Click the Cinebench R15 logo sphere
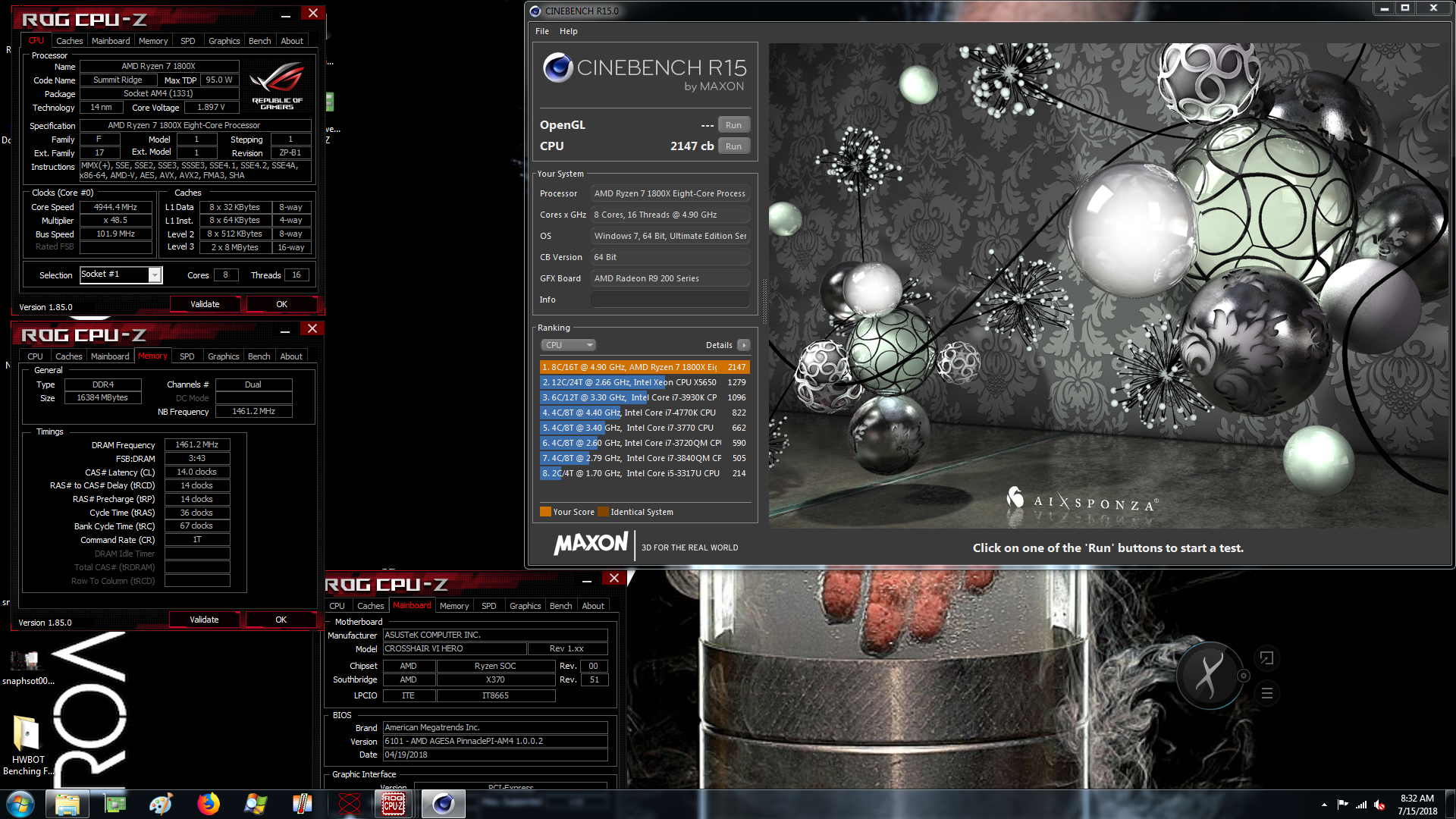This screenshot has height=819, width=1456. (x=558, y=67)
